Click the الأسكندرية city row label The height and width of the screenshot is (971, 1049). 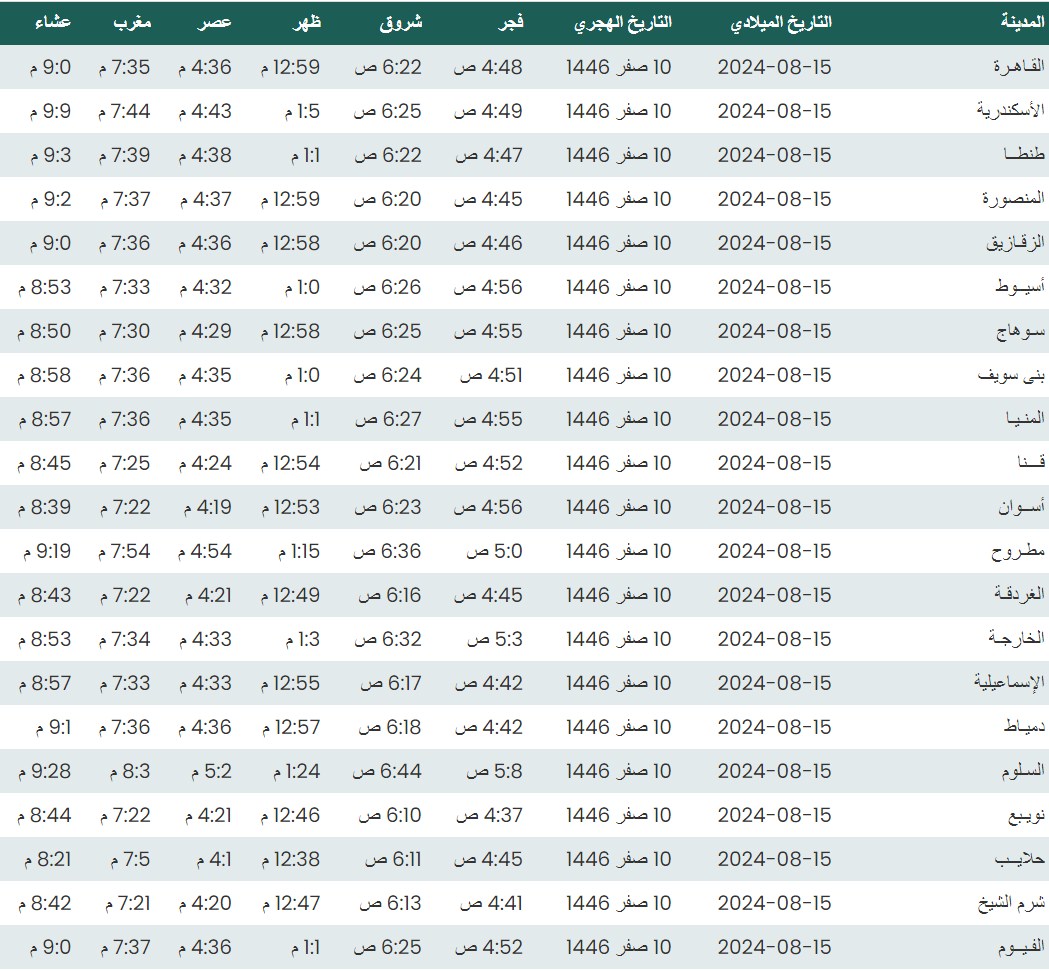tap(1010, 111)
